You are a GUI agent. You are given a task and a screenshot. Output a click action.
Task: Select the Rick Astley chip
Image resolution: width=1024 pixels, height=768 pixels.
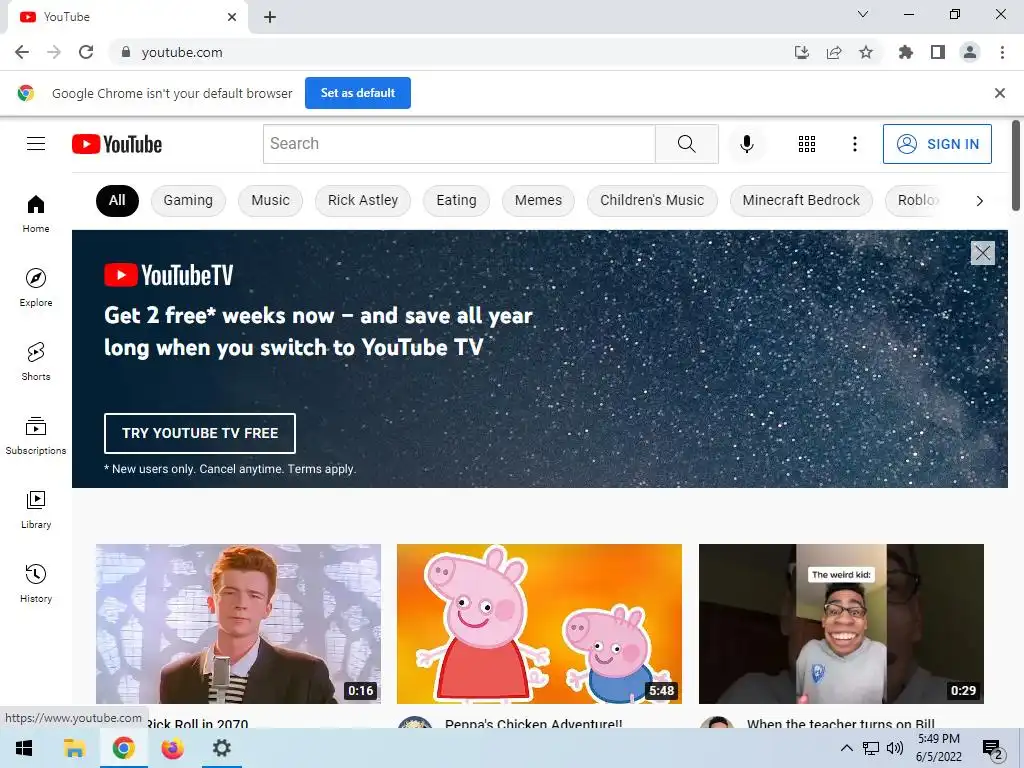(362, 200)
